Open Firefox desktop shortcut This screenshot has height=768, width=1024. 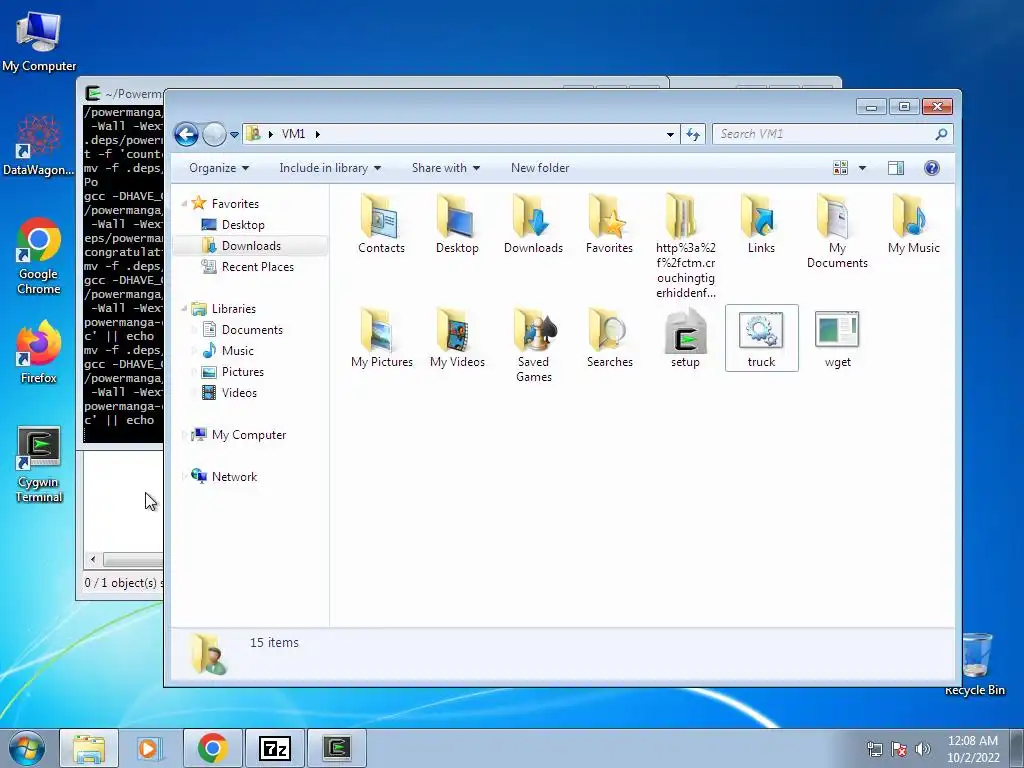coord(39,351)
